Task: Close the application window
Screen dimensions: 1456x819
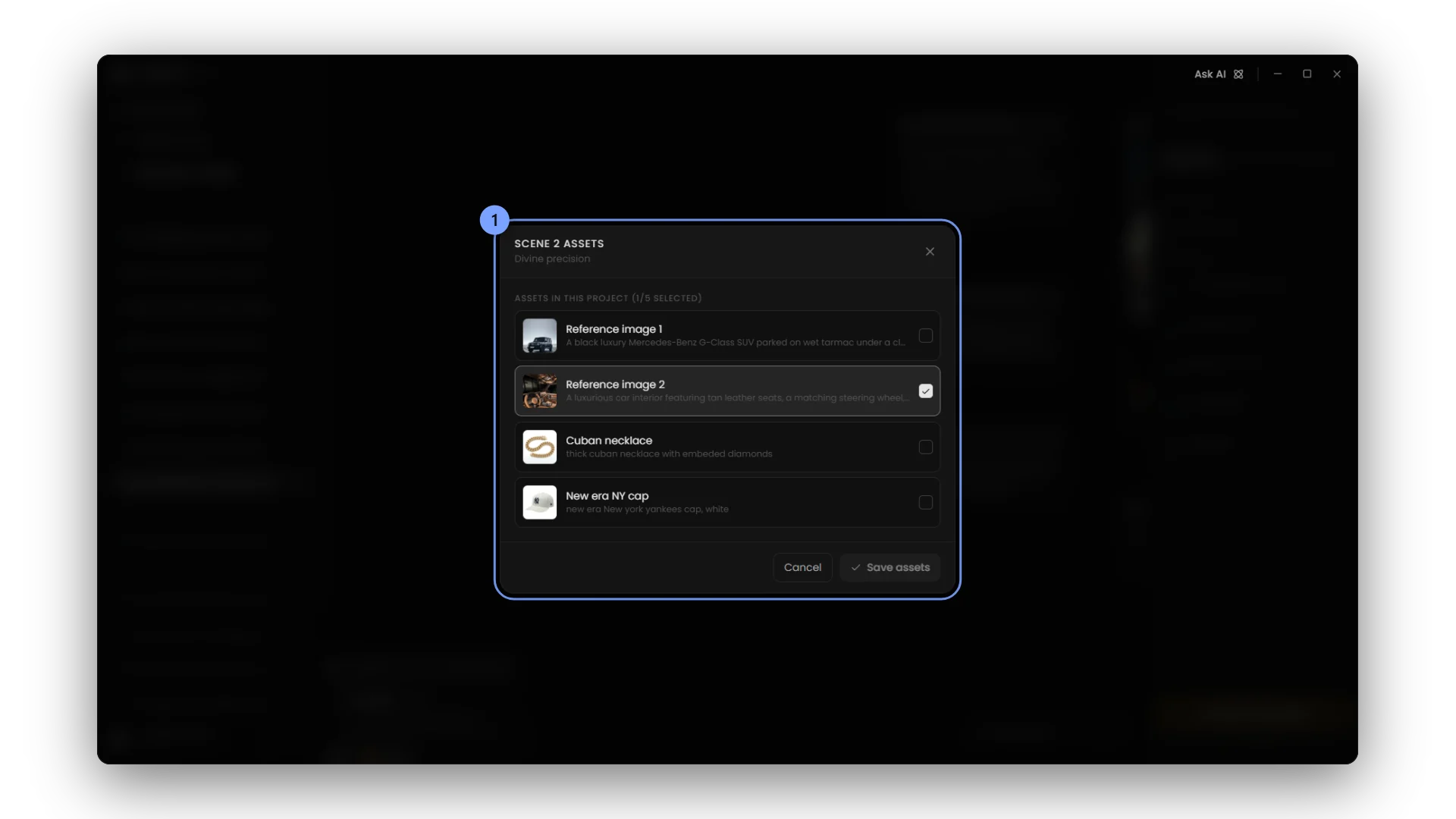Action: (1337, 74)
